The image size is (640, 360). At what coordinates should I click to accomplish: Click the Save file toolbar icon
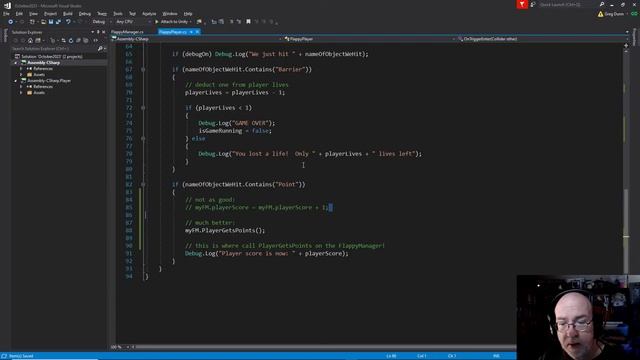[x=51, y=22]
